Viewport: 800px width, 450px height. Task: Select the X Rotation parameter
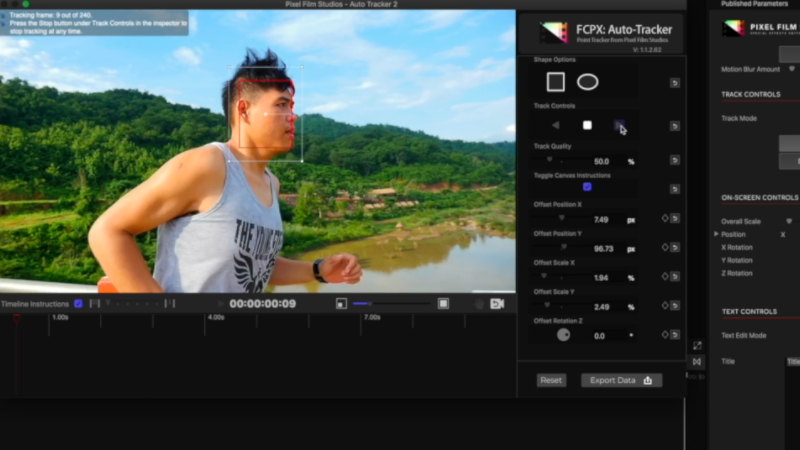(x=737, y=247)
